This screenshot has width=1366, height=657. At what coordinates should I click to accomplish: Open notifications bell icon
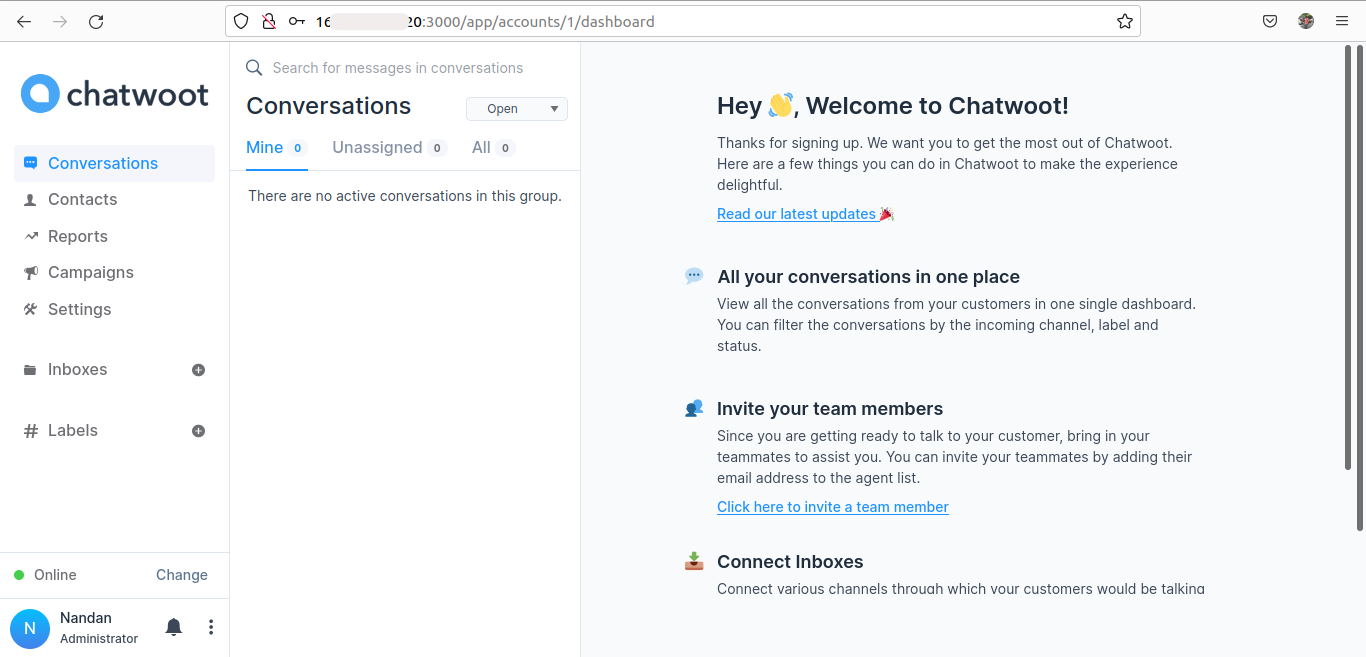click(x=174, y=627)
